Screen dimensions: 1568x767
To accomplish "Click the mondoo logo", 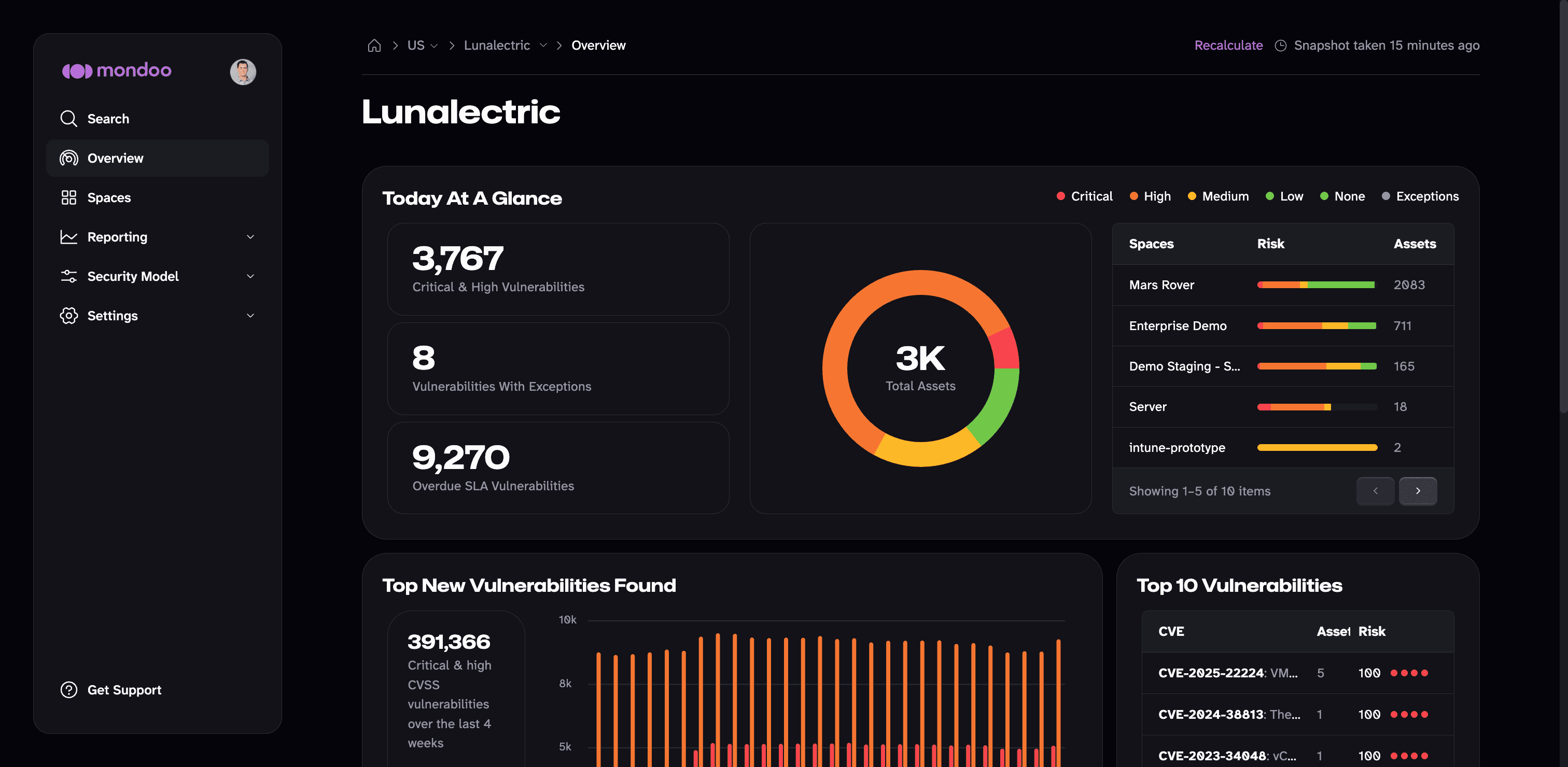I will (116, 70).
